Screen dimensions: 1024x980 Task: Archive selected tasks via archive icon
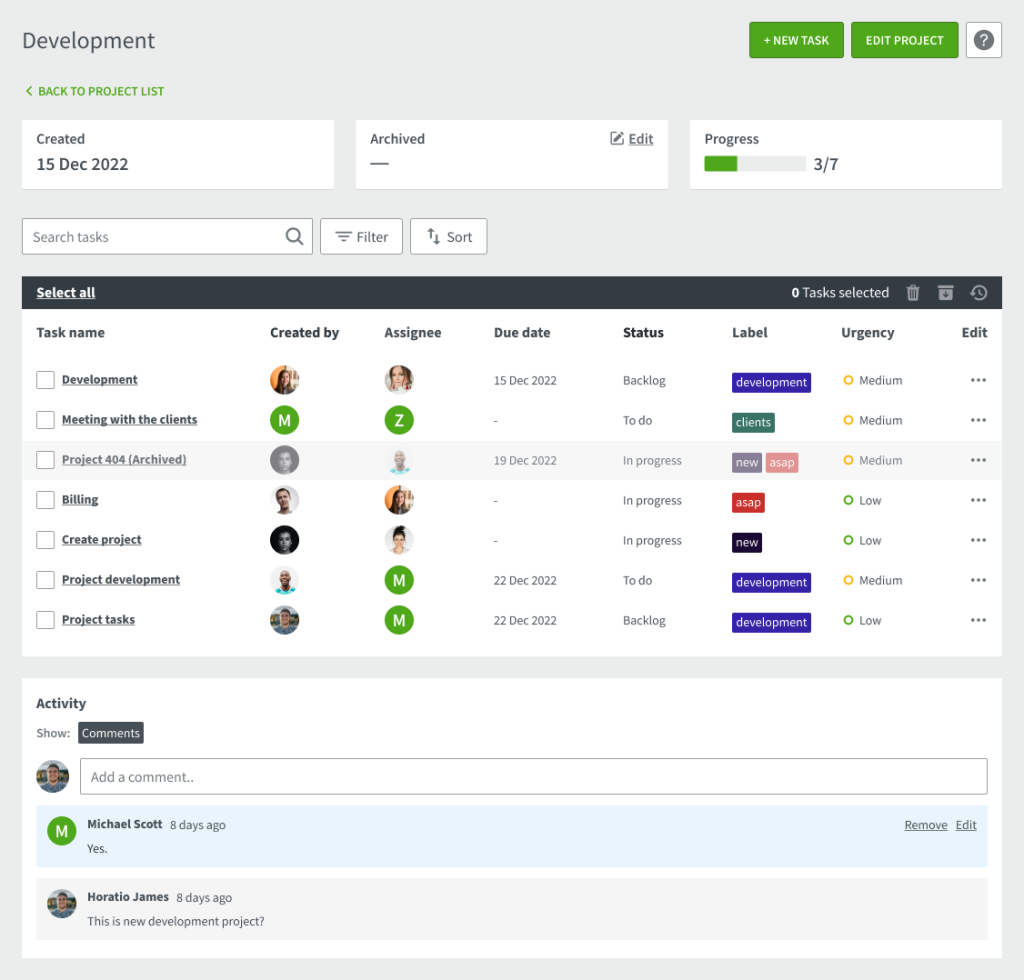point(945,292)
